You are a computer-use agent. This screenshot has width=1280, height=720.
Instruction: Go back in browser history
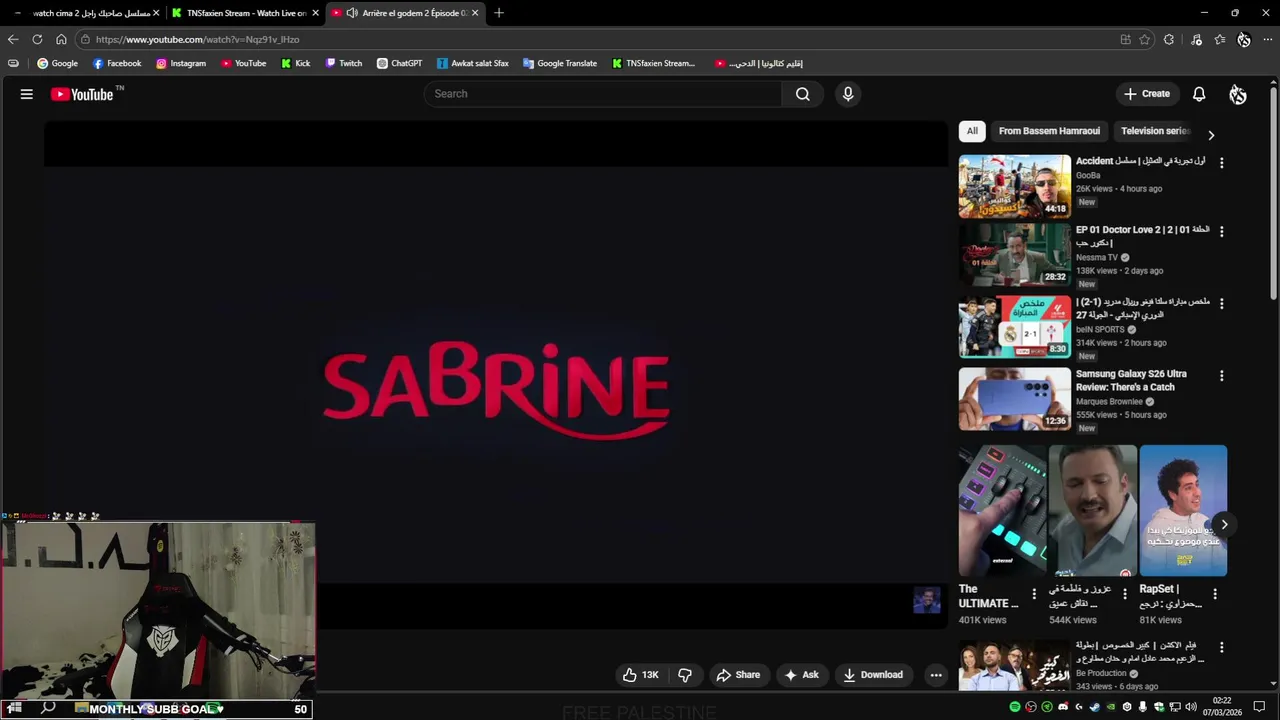pos(13,39)
